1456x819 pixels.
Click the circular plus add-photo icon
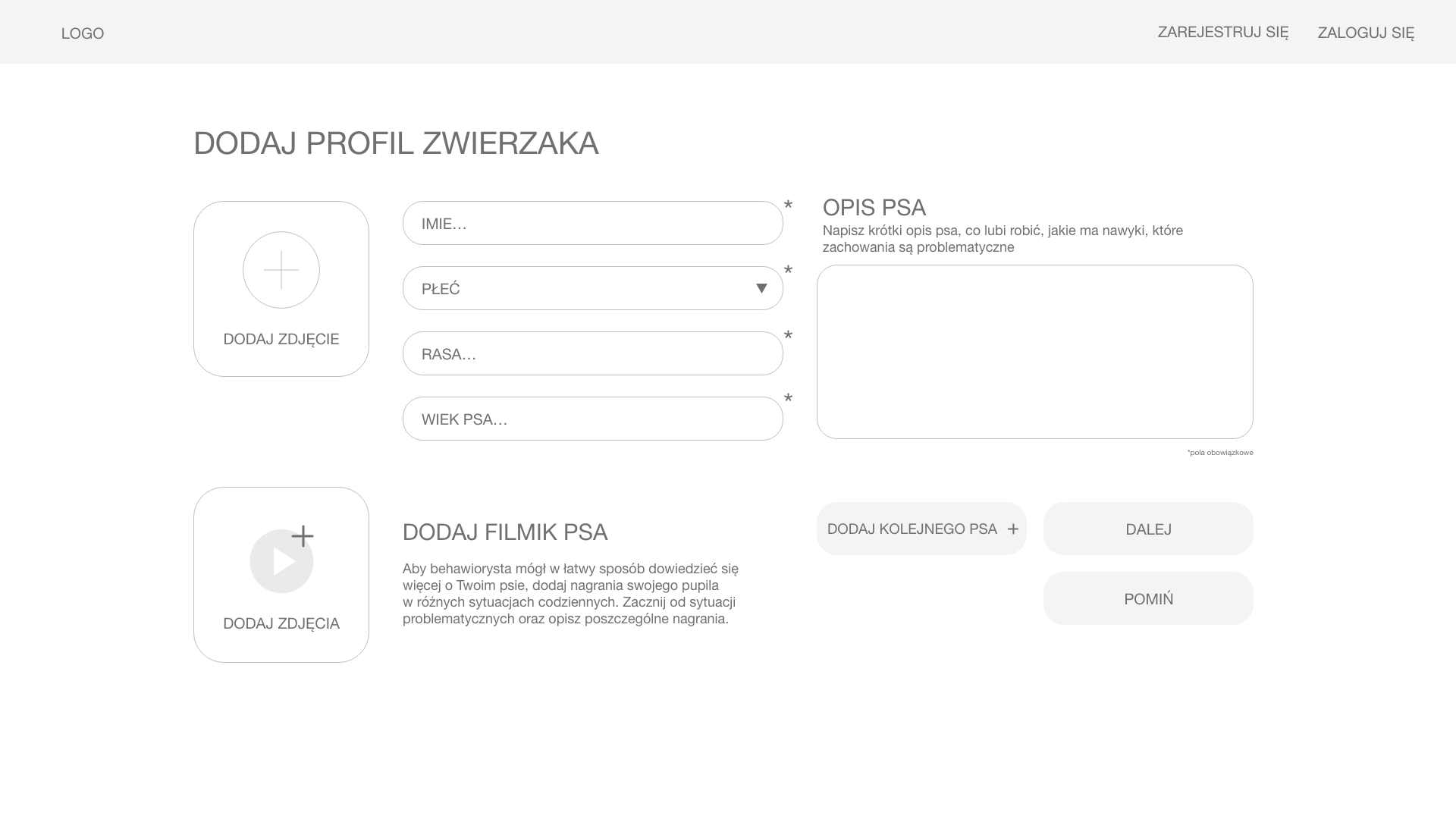[x=281, y=270]
